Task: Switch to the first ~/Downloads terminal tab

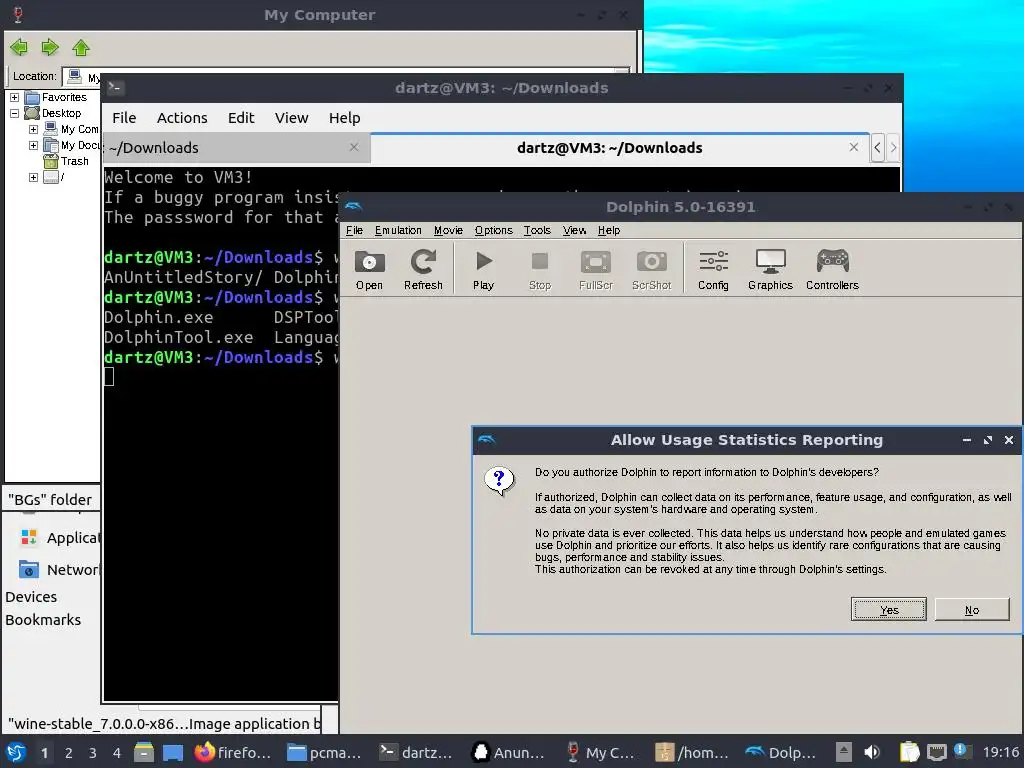Action: coord(236,148)
